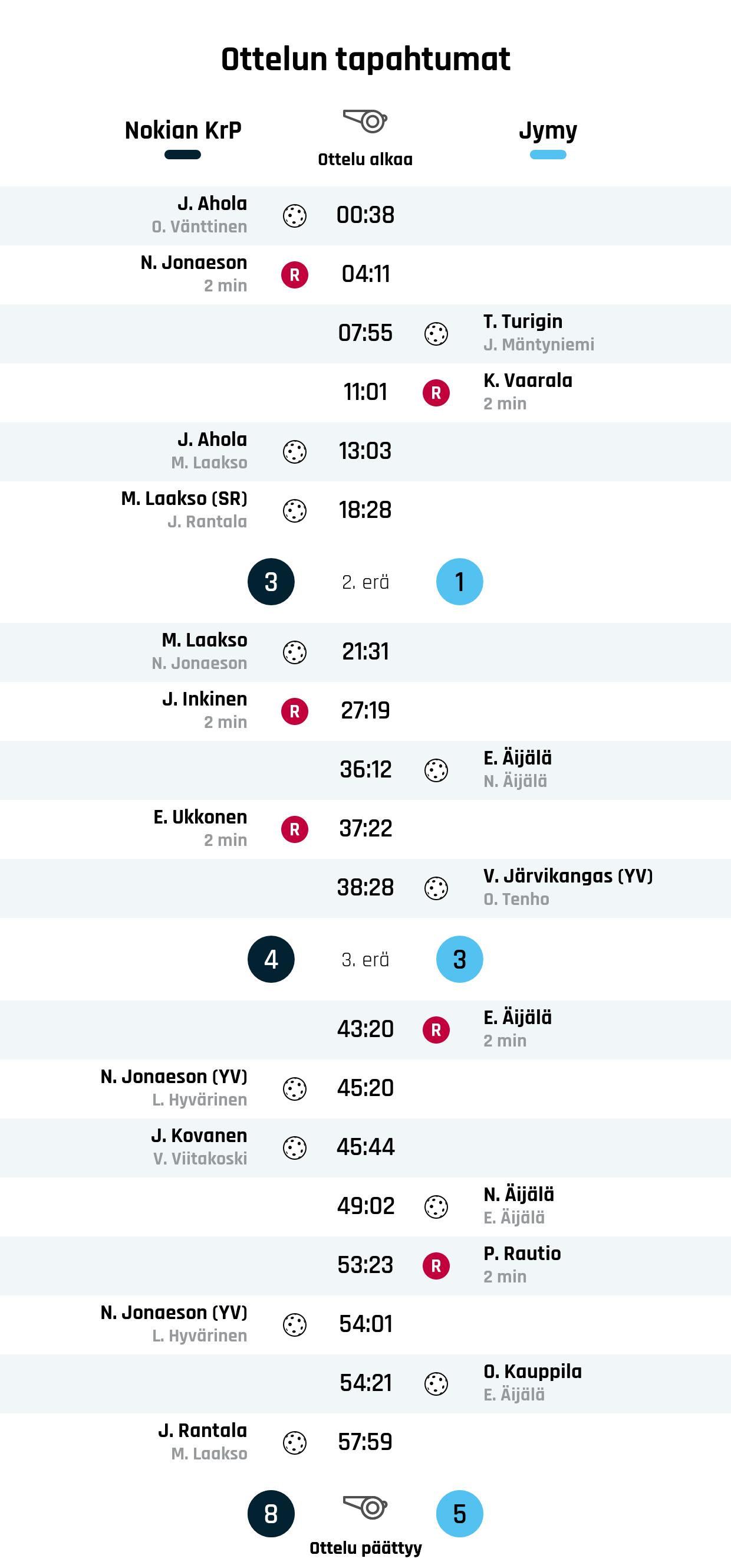Click scorer name V. Järvikangas (YV)
The height and width of the screenshot is (1568, 731).
click(568, 876)
